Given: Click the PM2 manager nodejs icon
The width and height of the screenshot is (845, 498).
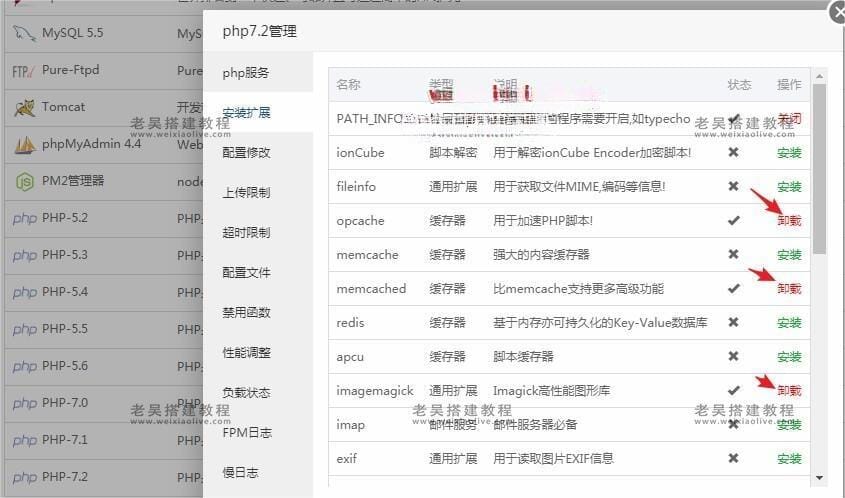Looking at the screenshot, I should [25, 182].
